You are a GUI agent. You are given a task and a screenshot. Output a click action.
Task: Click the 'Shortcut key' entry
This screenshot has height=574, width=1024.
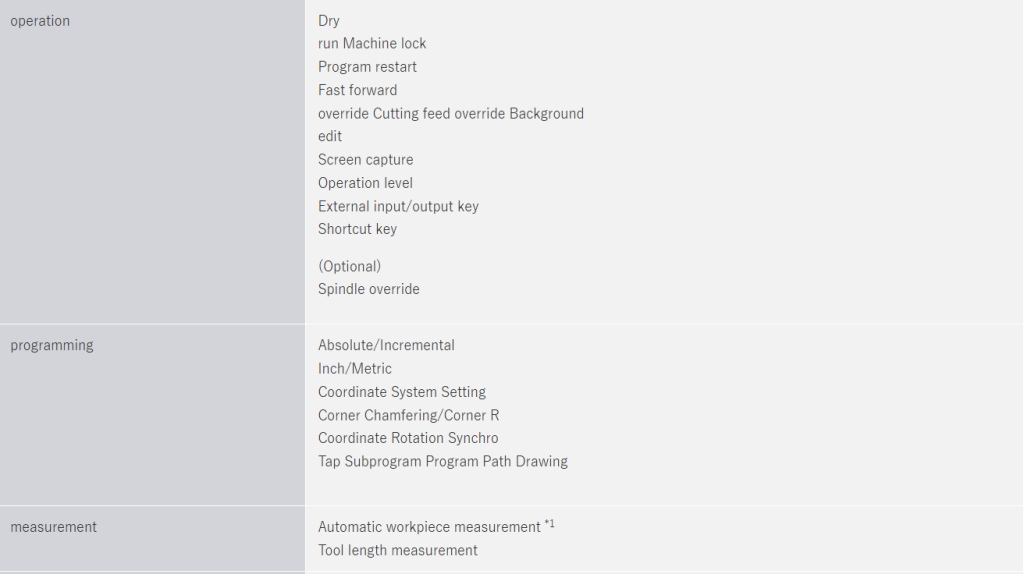coord(357,229)
